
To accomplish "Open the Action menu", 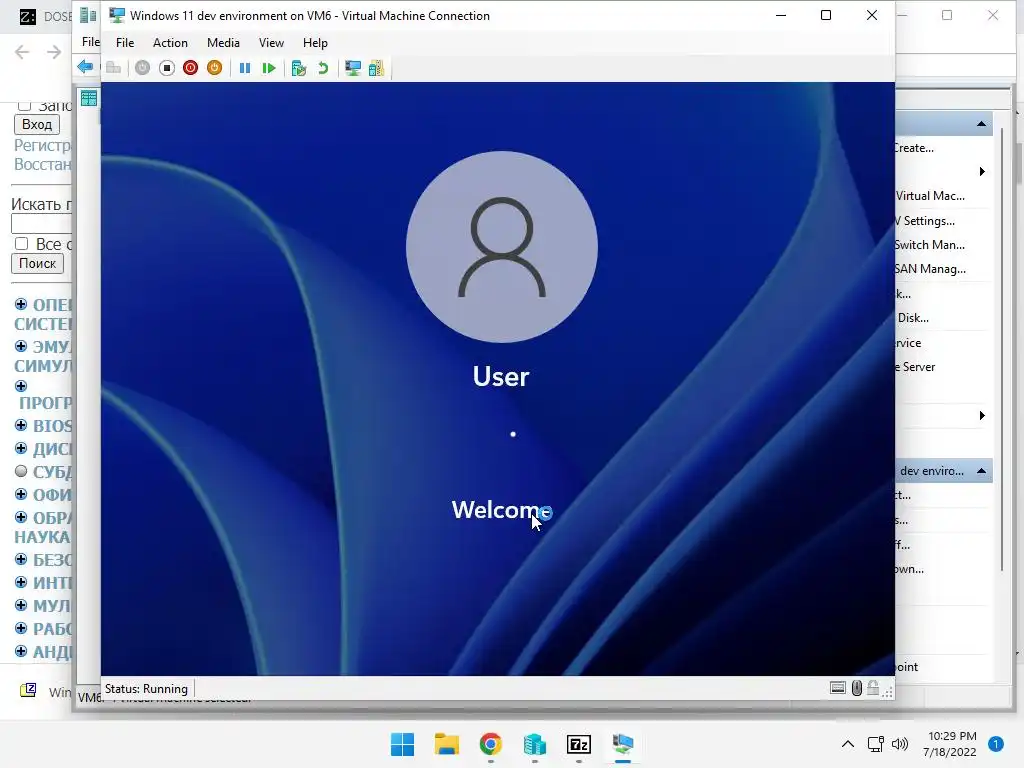I will click(170, 42).
